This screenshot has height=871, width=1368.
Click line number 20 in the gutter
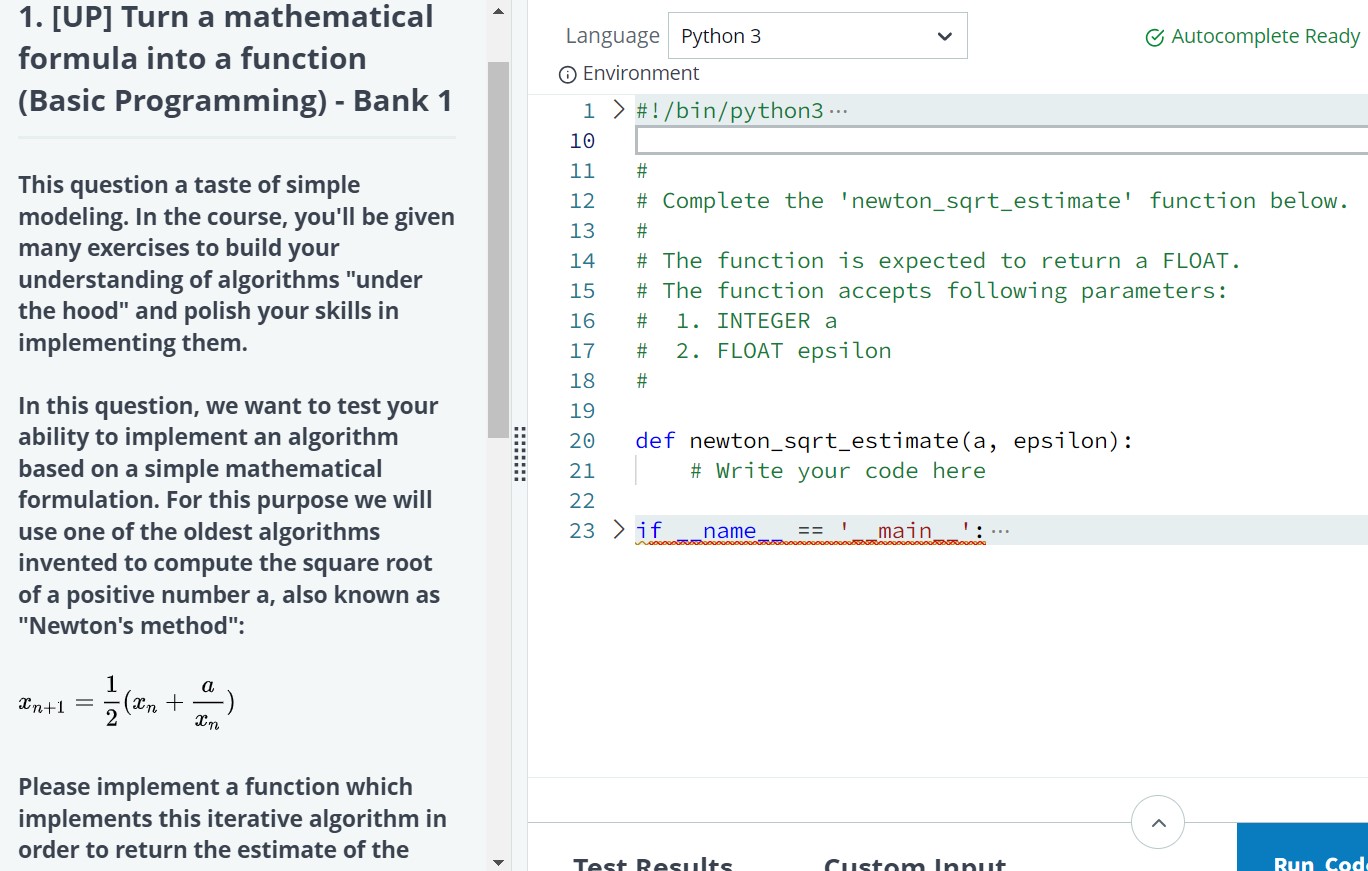(581, 440)
